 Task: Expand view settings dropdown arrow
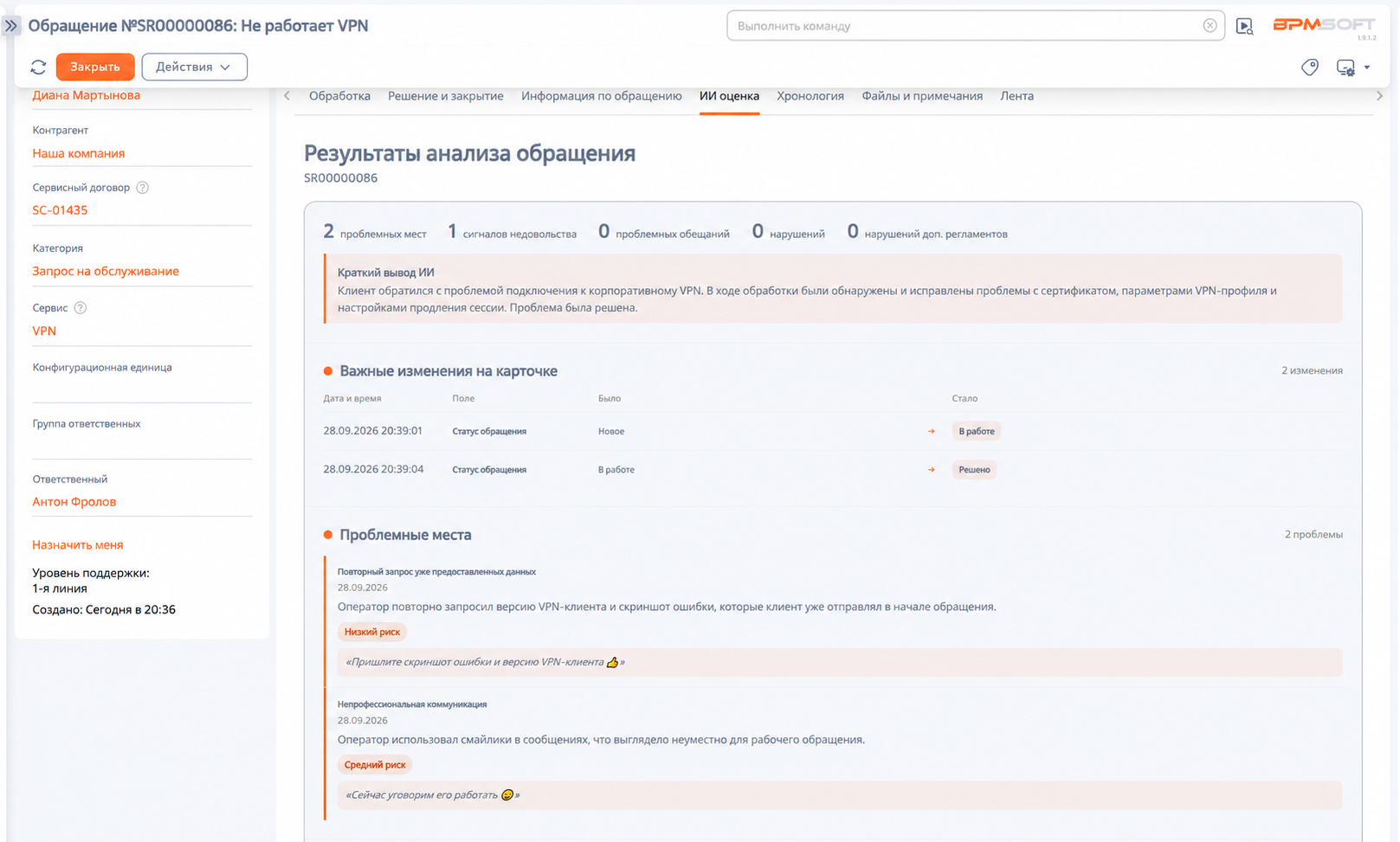[x=1367, y=67]
